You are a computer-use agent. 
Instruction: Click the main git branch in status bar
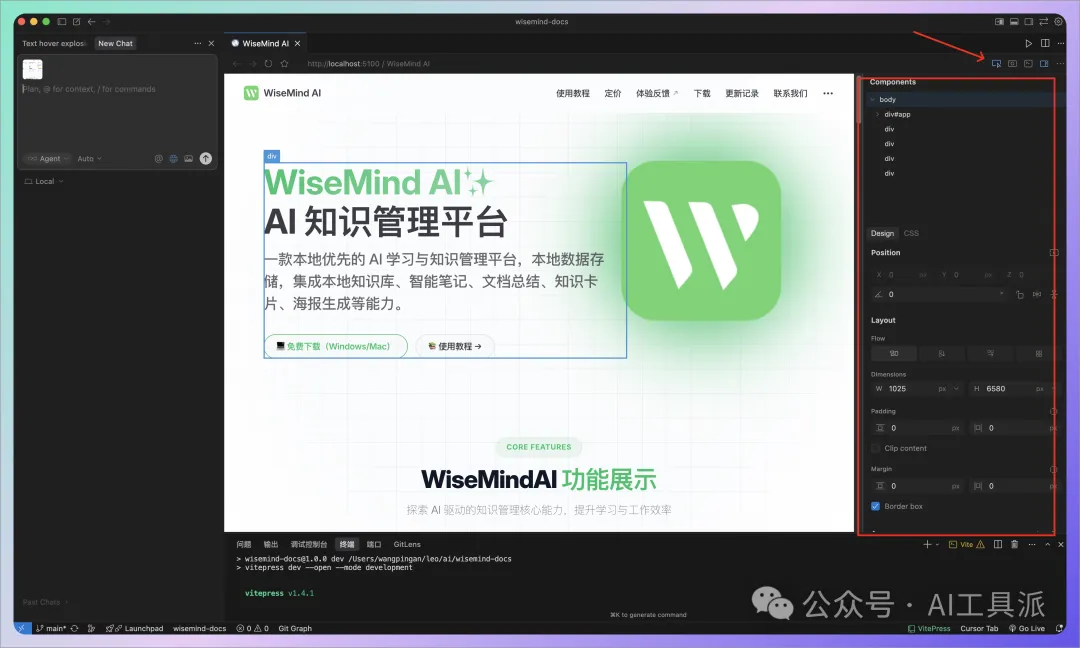51,628
